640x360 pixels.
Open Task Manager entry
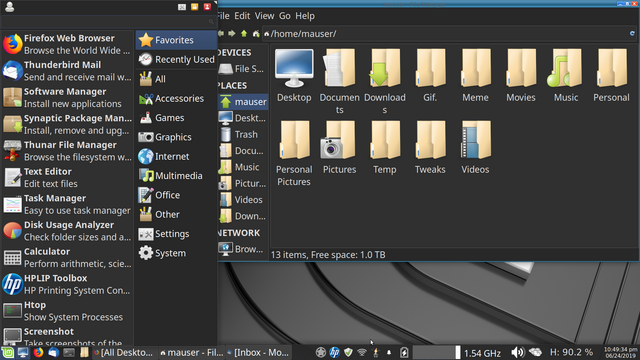[x=67, y=204]
